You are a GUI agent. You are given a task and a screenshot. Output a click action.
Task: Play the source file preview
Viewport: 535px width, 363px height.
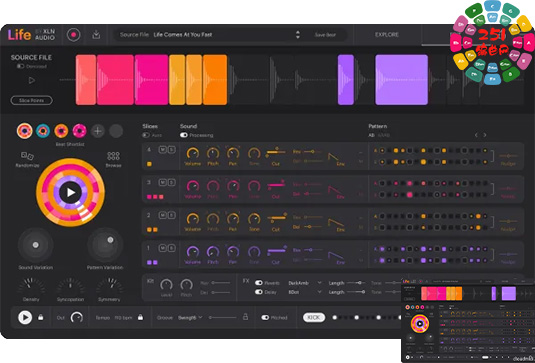(31, 81)
